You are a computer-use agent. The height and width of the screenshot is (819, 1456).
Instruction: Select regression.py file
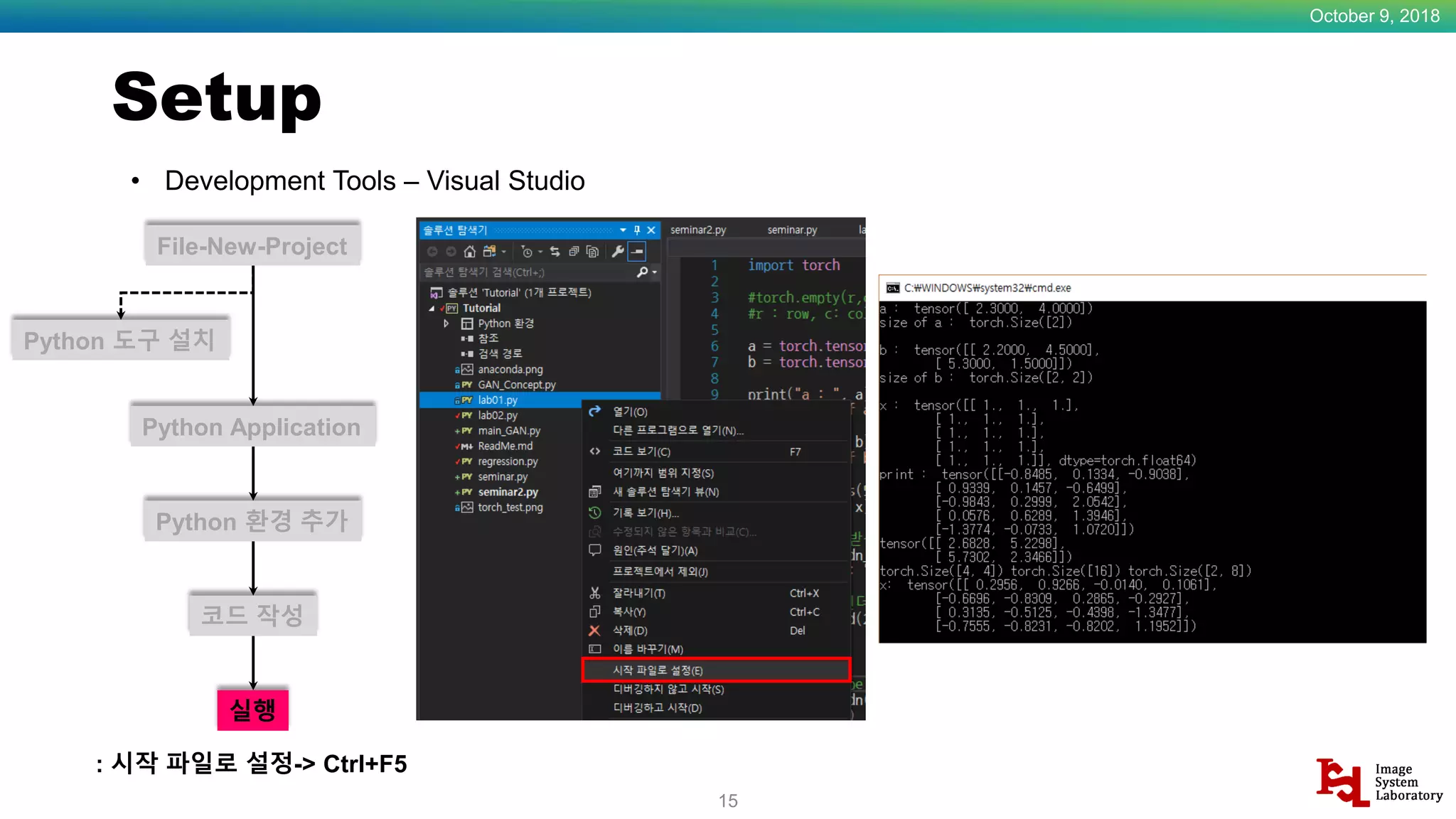click(508, 461)
